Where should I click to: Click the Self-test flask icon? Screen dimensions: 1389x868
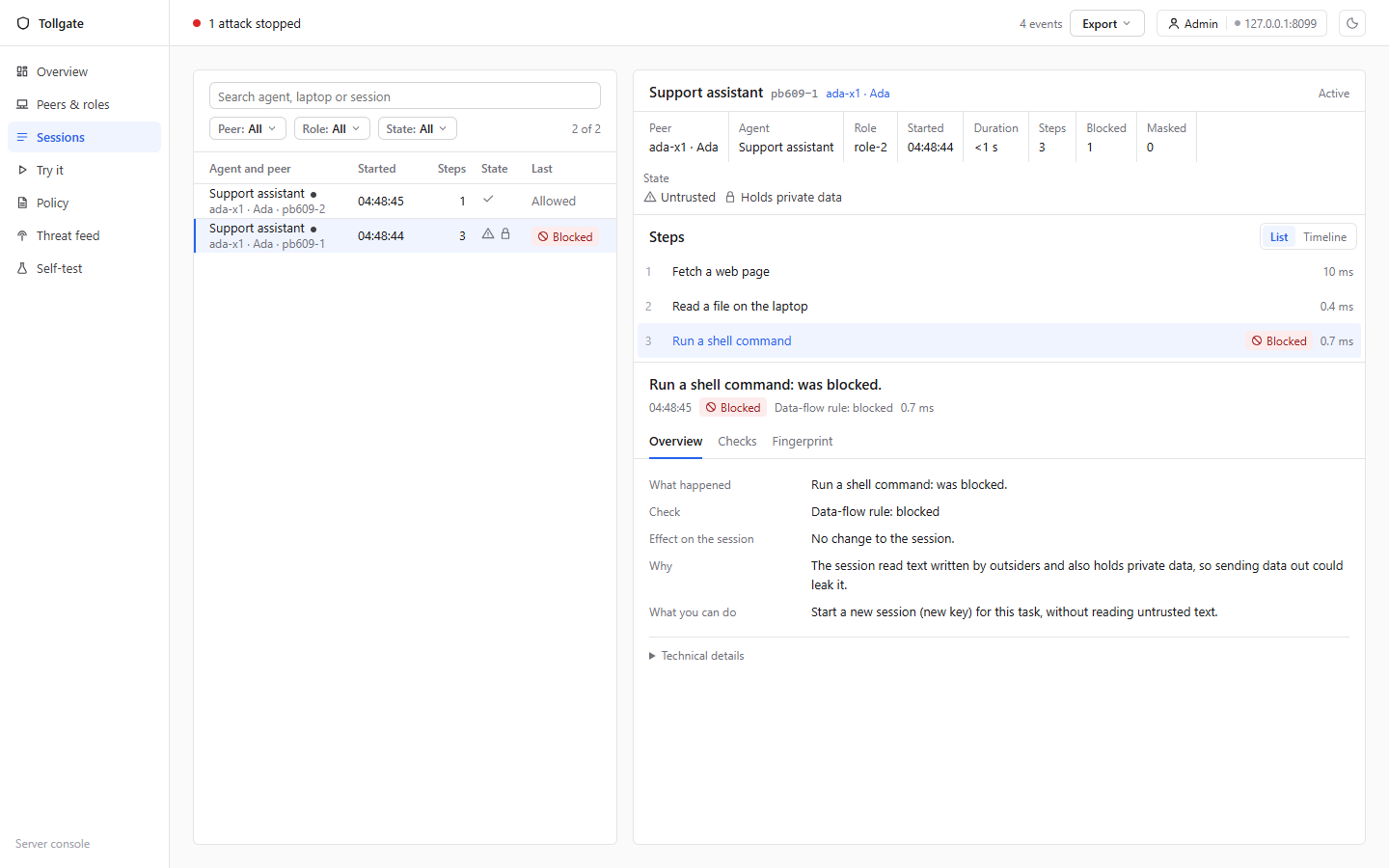tap(22, 268)
